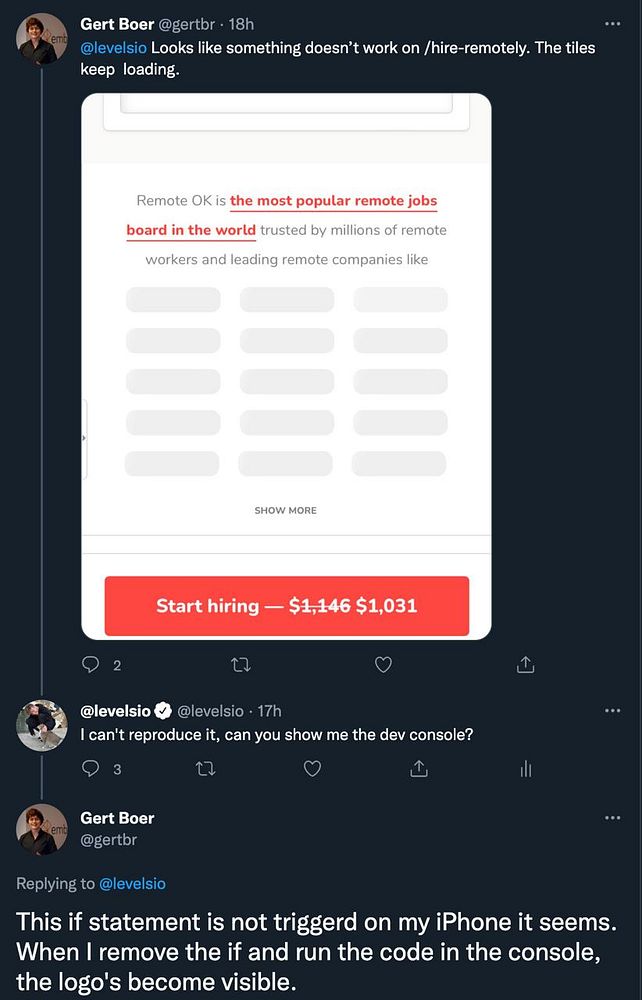Open more options on first tweet
642x1000 pixels.
612,24
